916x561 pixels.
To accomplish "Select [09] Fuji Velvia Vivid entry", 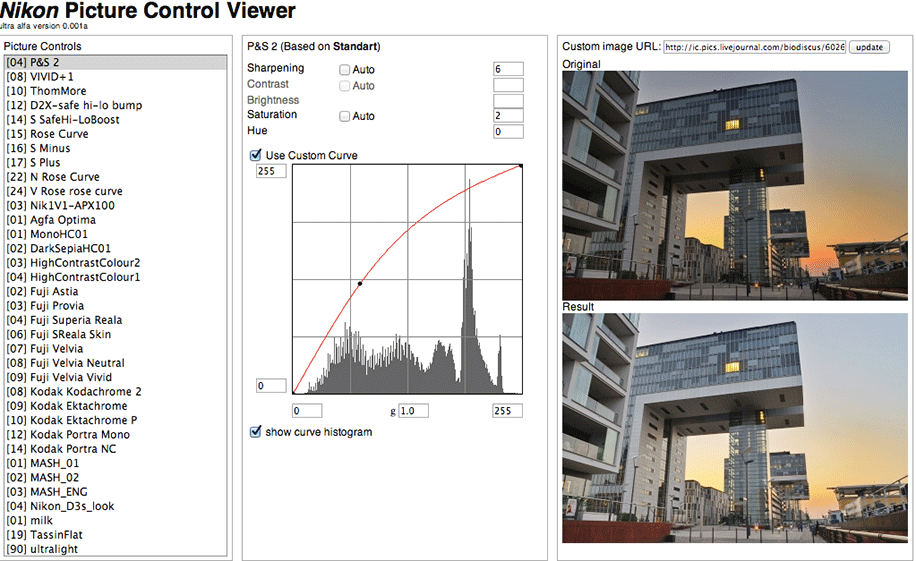I will click(116, 378).
